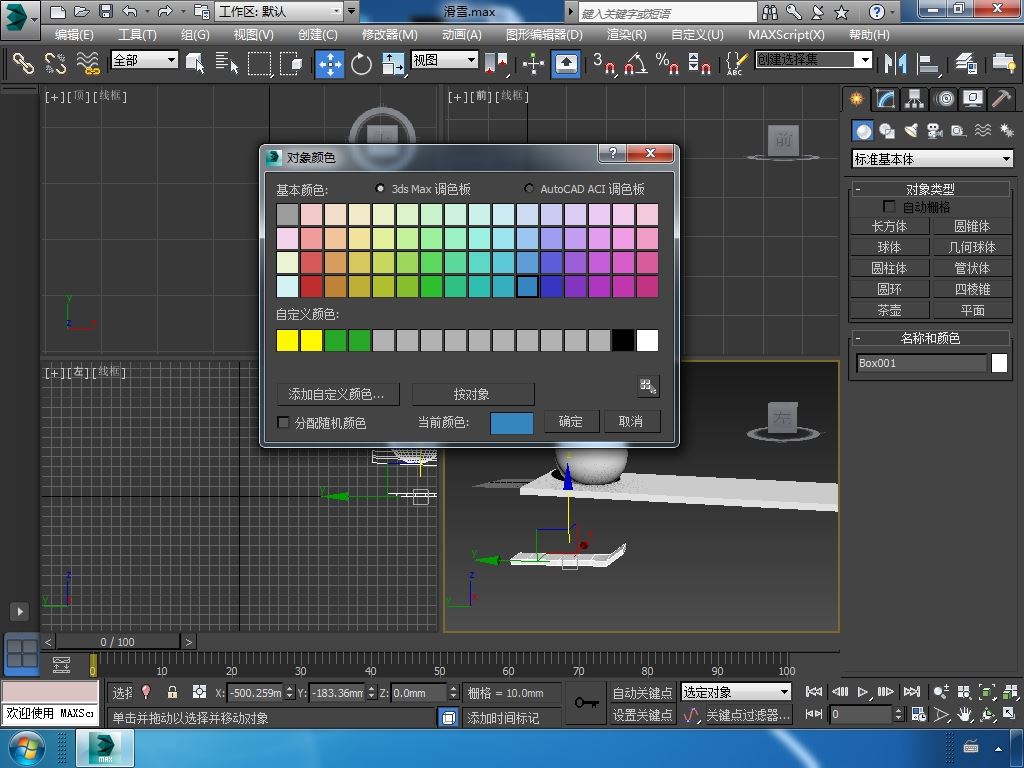1024x768 pixels.
Task: Click the Mirror tool icon
Action: point(895,63)
